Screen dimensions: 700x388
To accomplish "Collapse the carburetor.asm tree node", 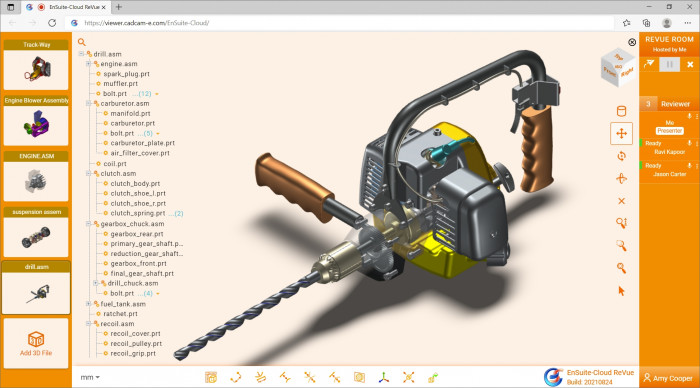I will click(x=88, y=104).
